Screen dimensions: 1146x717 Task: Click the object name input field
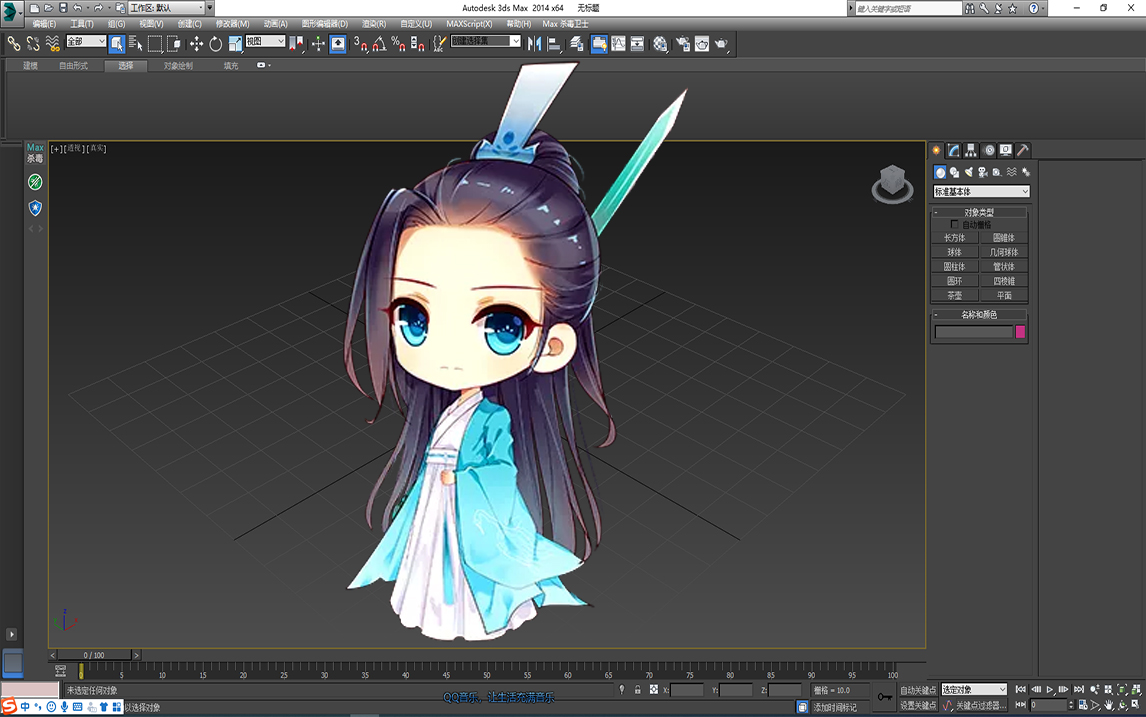coord(974,332)
